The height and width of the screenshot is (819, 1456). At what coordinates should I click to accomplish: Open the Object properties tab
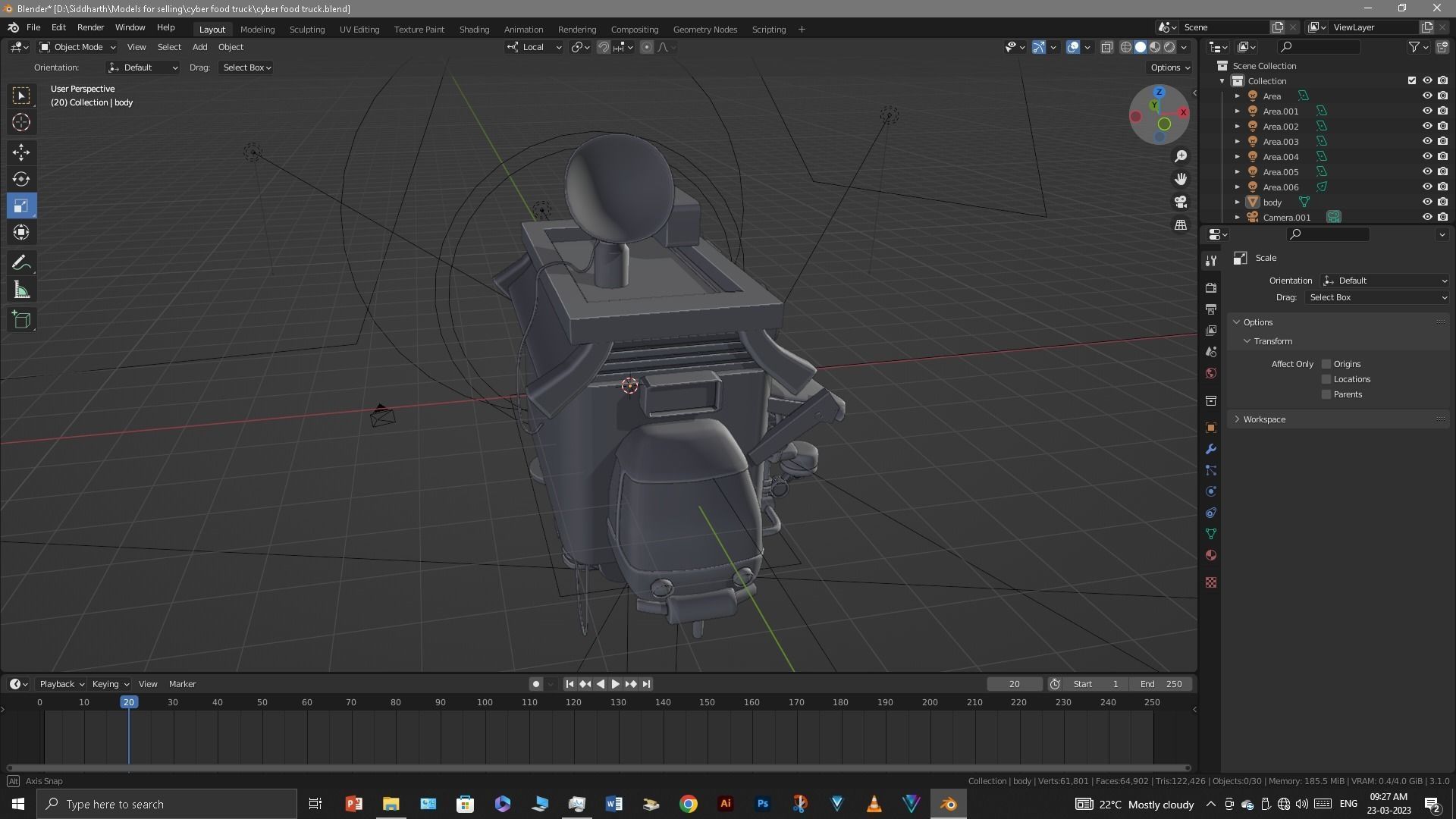click(1211, 428)
